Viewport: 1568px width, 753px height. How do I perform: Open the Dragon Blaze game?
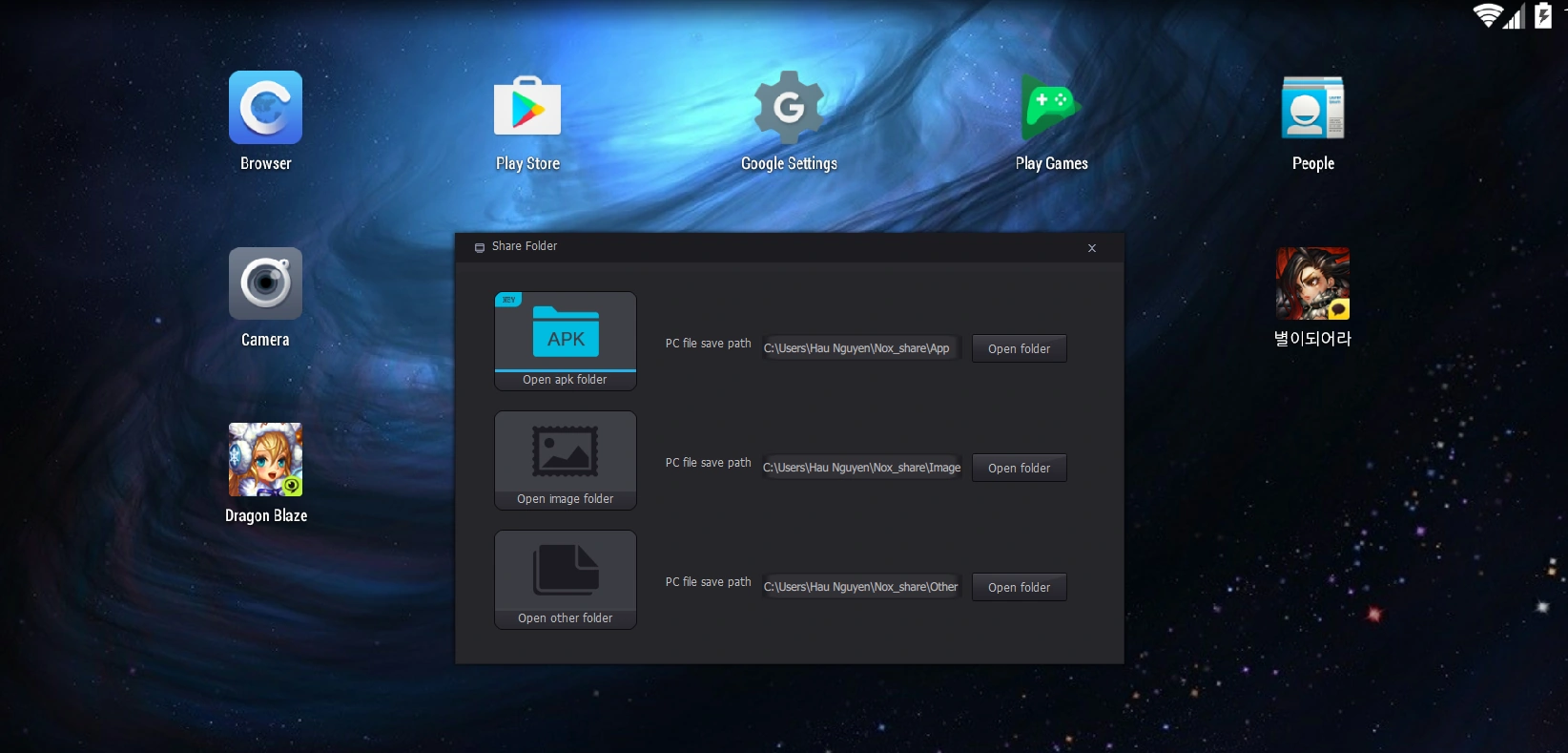click(x=265, y=459)
